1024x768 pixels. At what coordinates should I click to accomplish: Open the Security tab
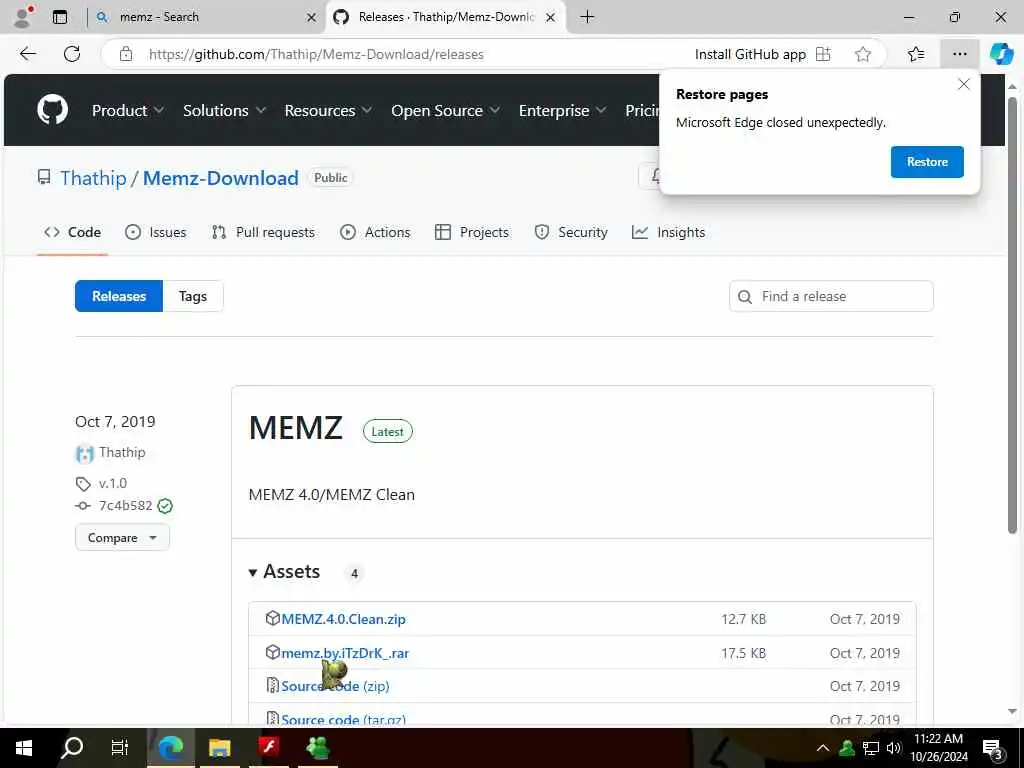point(571,232)
